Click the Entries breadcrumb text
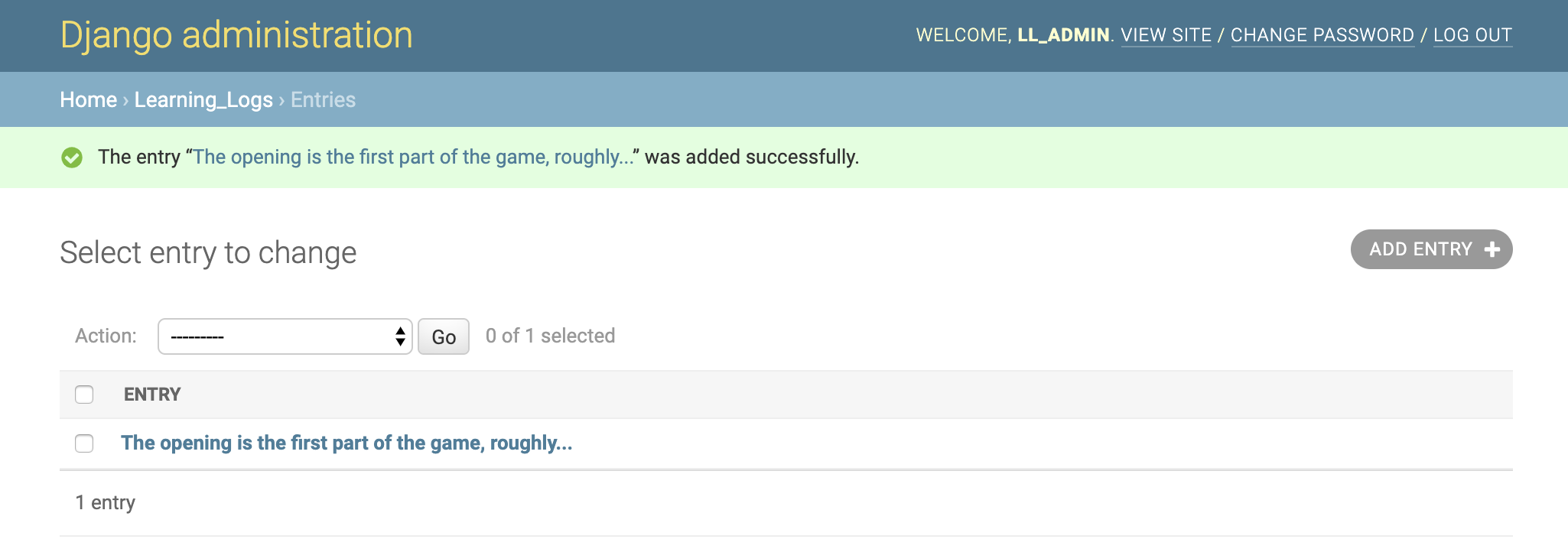Screen dimensions: 1568x549 click(323, 99)
